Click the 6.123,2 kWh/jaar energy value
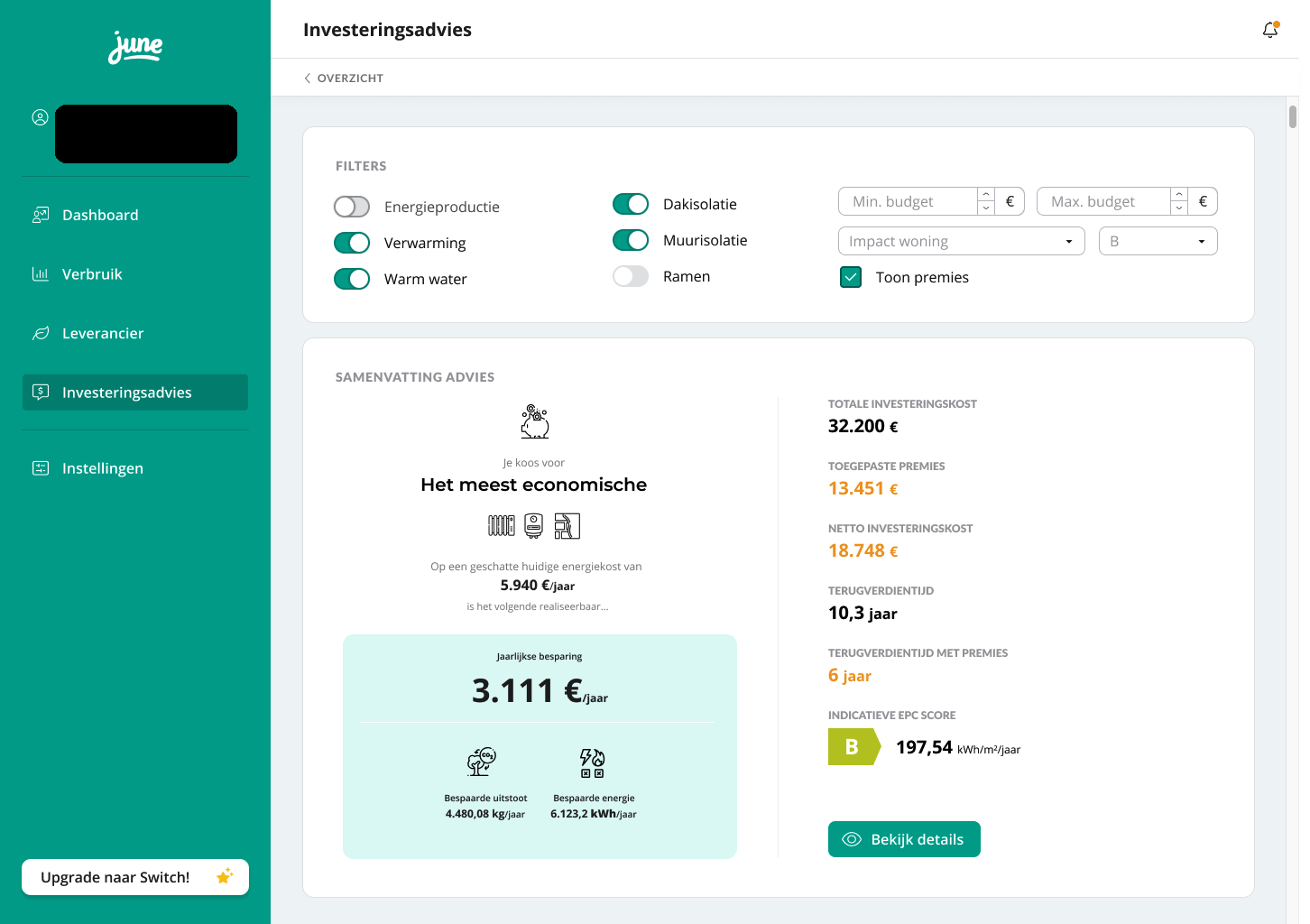 point(594,814)
